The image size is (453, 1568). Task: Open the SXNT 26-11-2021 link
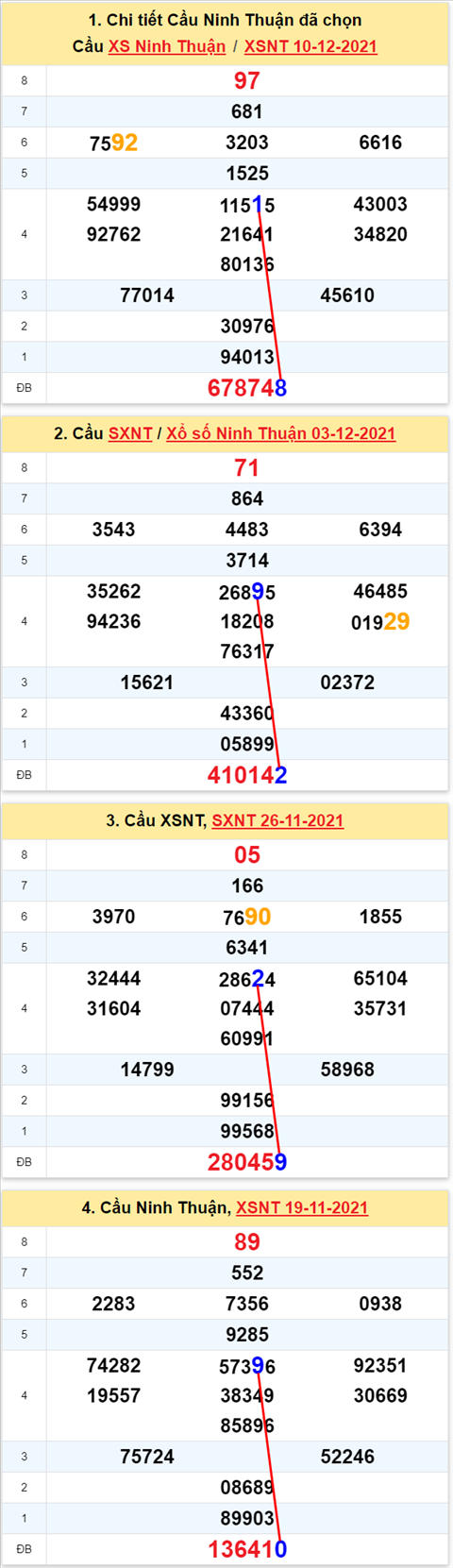tap(277, 820)
